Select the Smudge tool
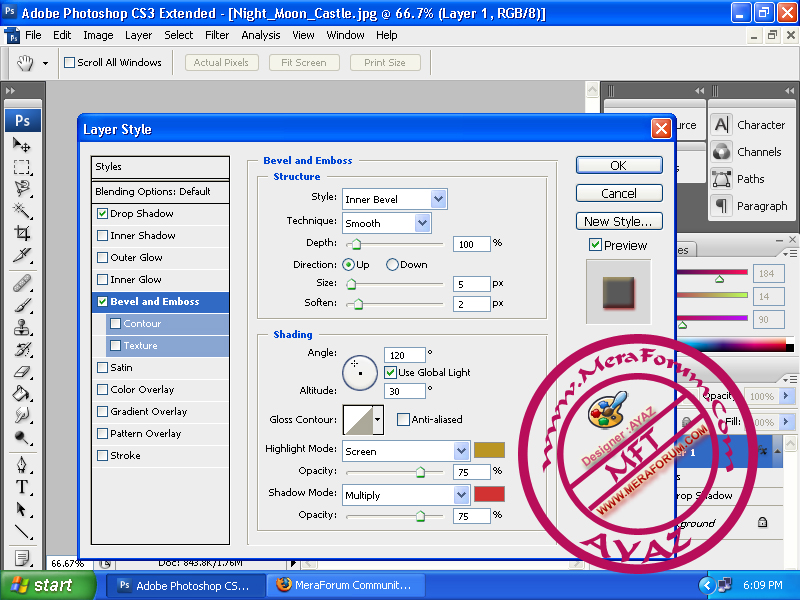800x600 pixels. [21, 415]
